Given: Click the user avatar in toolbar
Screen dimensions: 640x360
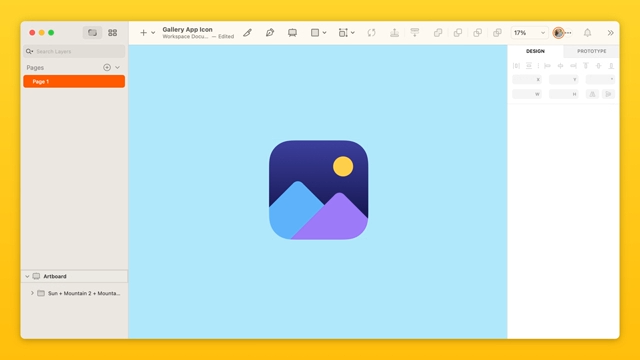Looking at the screenshot, I should (x=558, y=33).
